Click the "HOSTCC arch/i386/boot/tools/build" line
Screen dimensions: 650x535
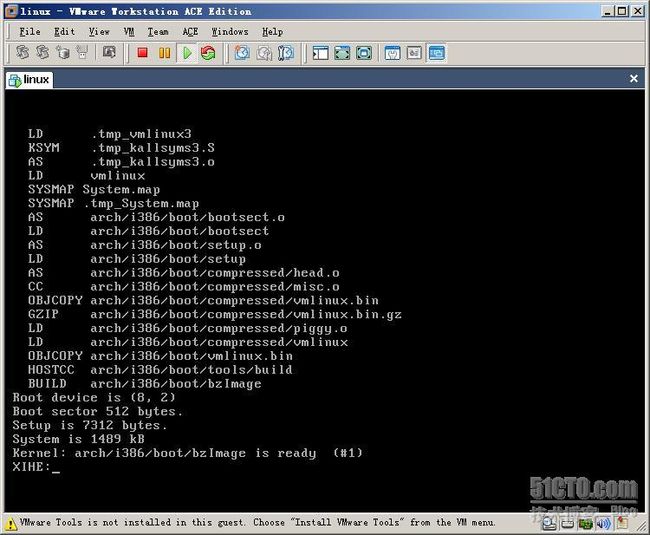click(160, 370)
